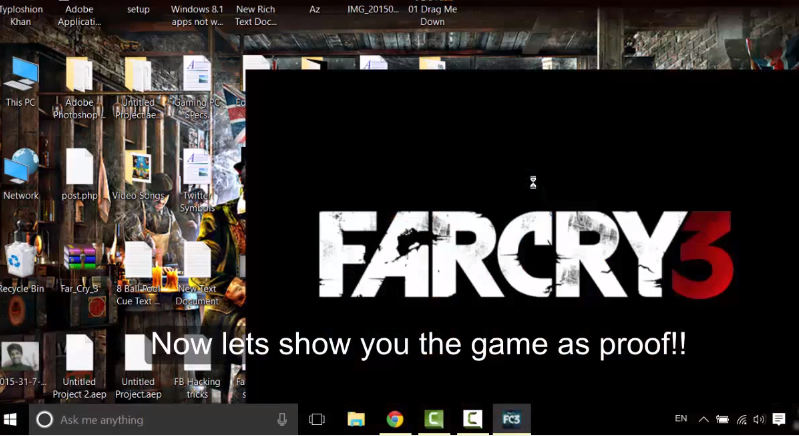The width and height of the screenshot is (799, 436).
Task: Select the '01 Drag Me Down' label
Action: click(432, 15)
